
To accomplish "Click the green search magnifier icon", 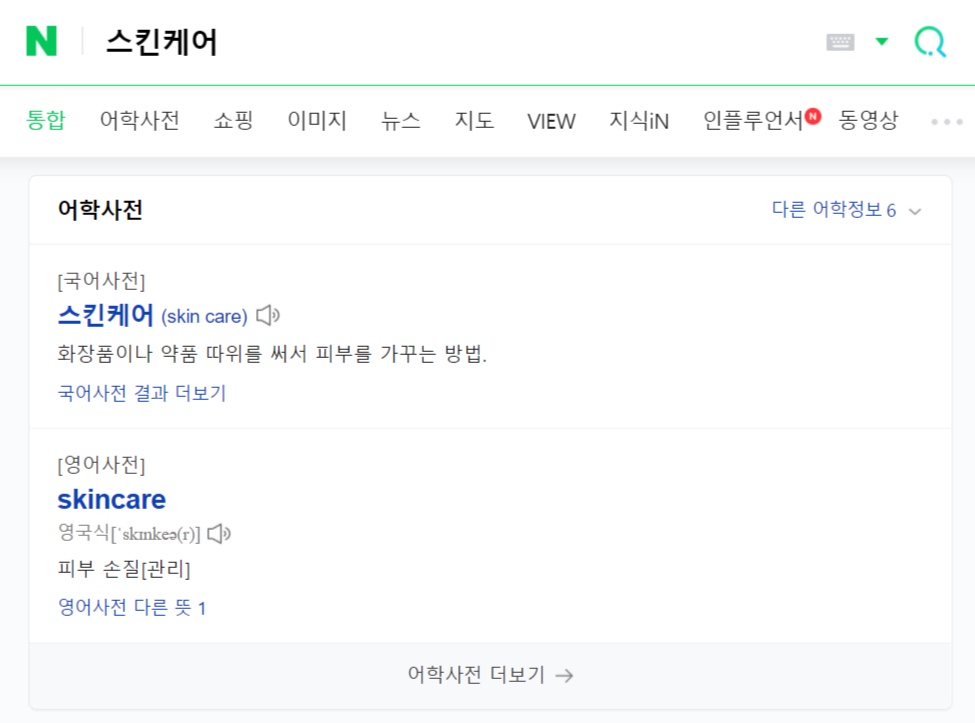I will (x=929, y=42).
